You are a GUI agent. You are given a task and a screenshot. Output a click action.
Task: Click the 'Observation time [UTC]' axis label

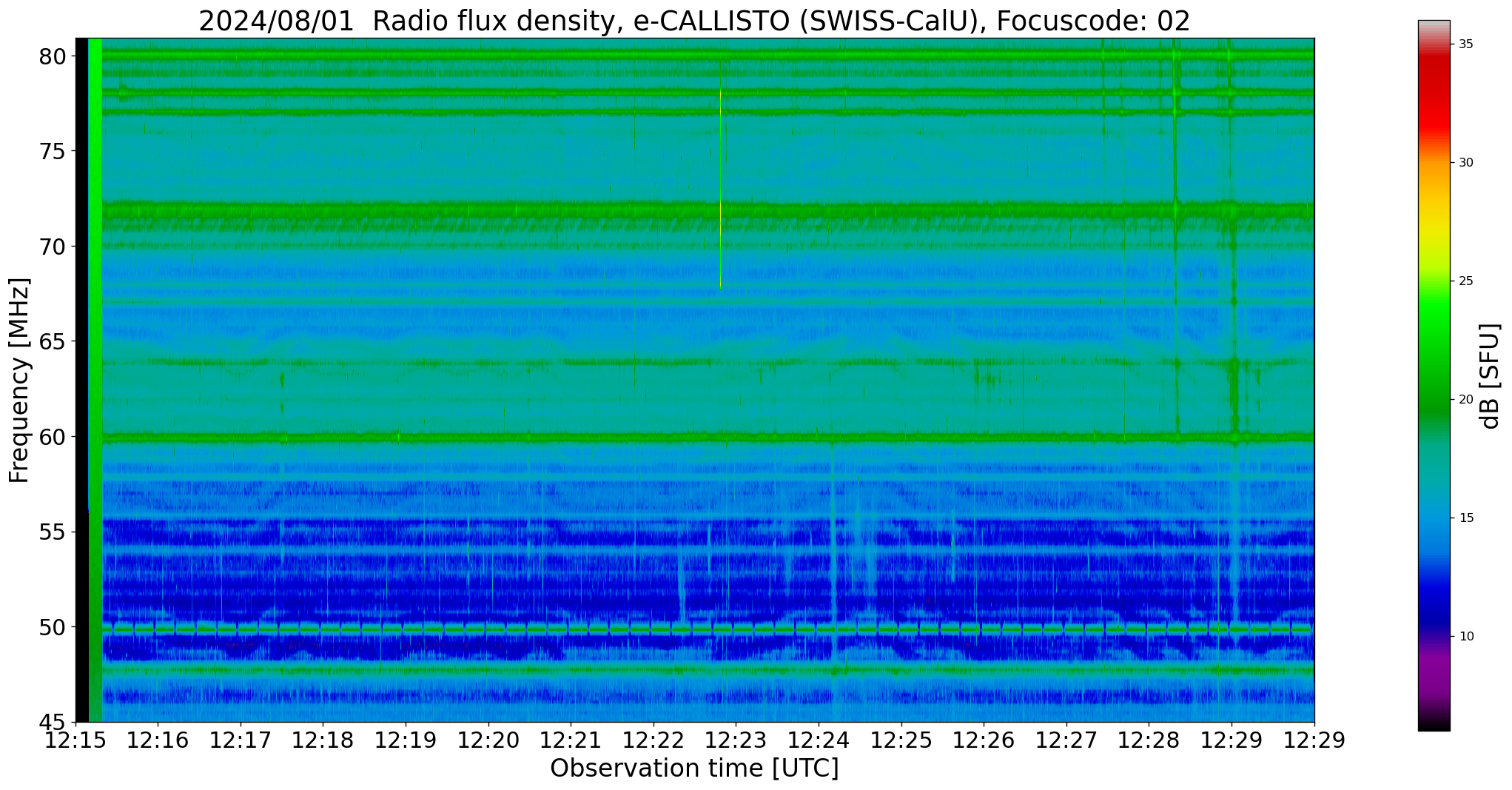(x=694, y=769)
